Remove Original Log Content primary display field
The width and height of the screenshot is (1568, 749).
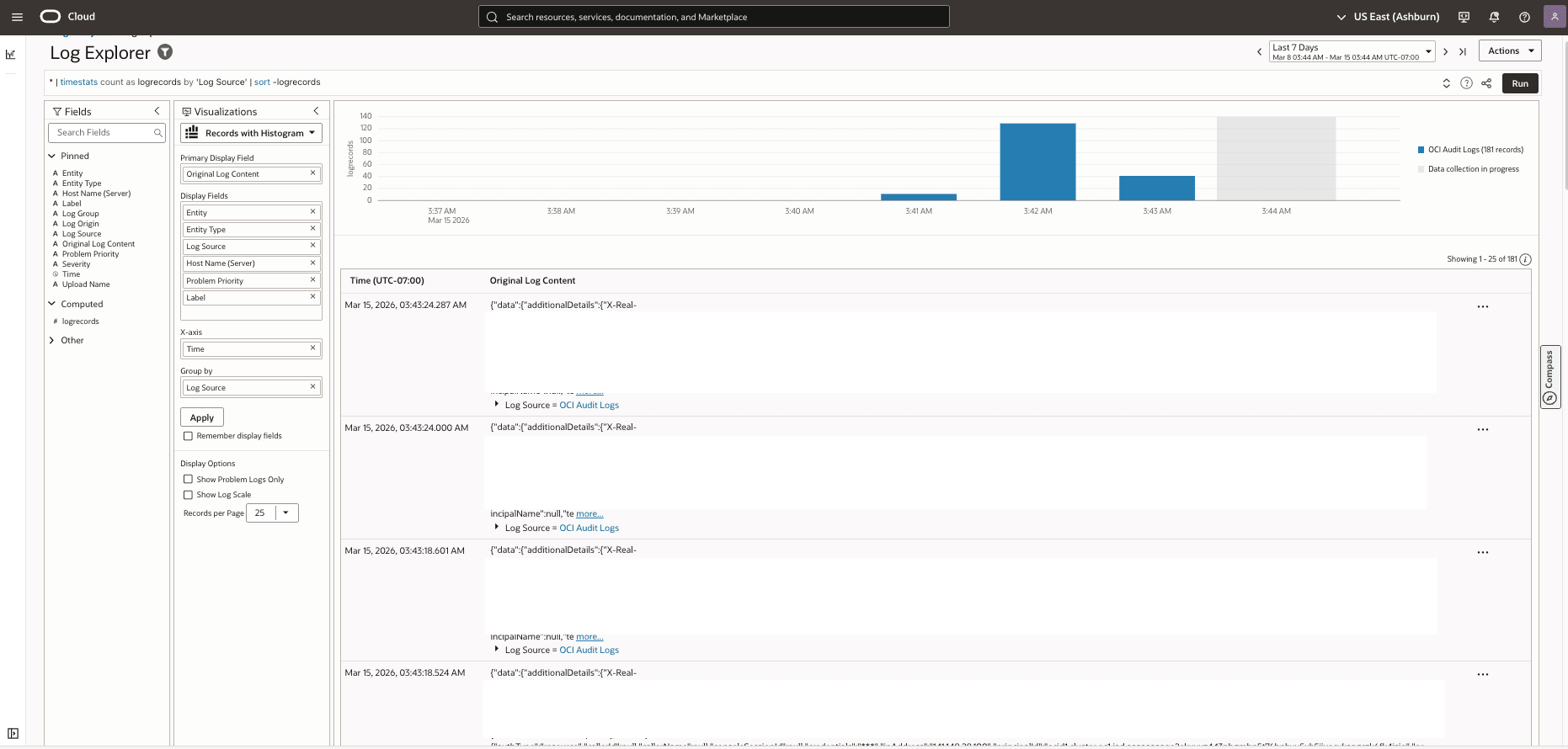click(312, 173)
